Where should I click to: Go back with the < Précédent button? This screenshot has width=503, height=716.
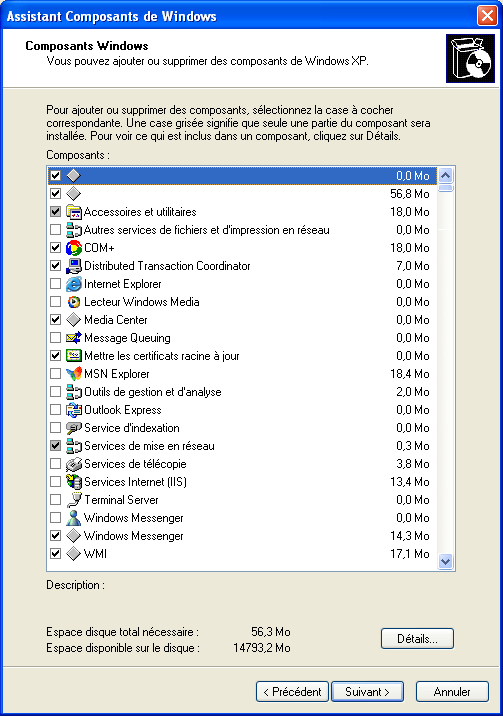click(292, 692)
